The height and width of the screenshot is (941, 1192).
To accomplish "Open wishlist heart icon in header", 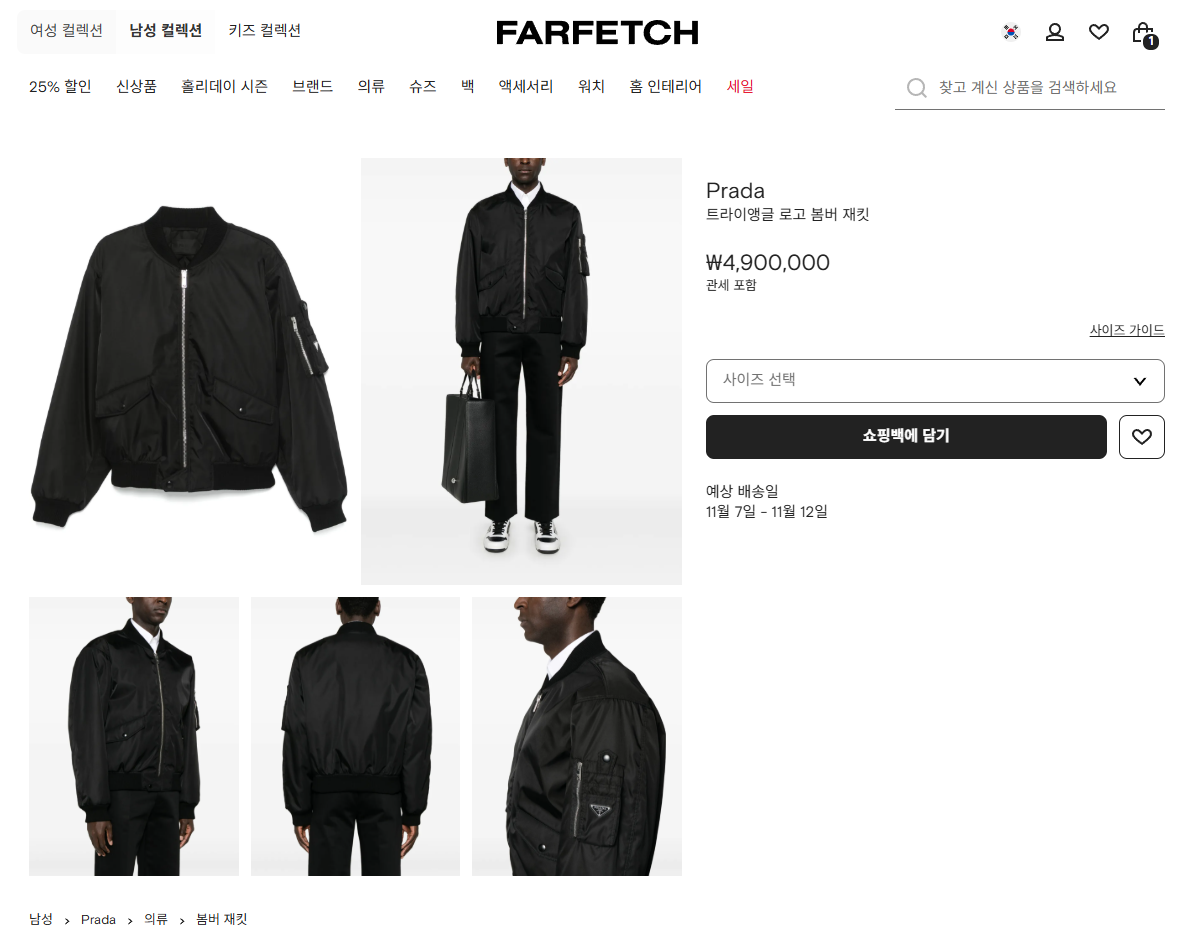I will click(x=1098, y=32).
